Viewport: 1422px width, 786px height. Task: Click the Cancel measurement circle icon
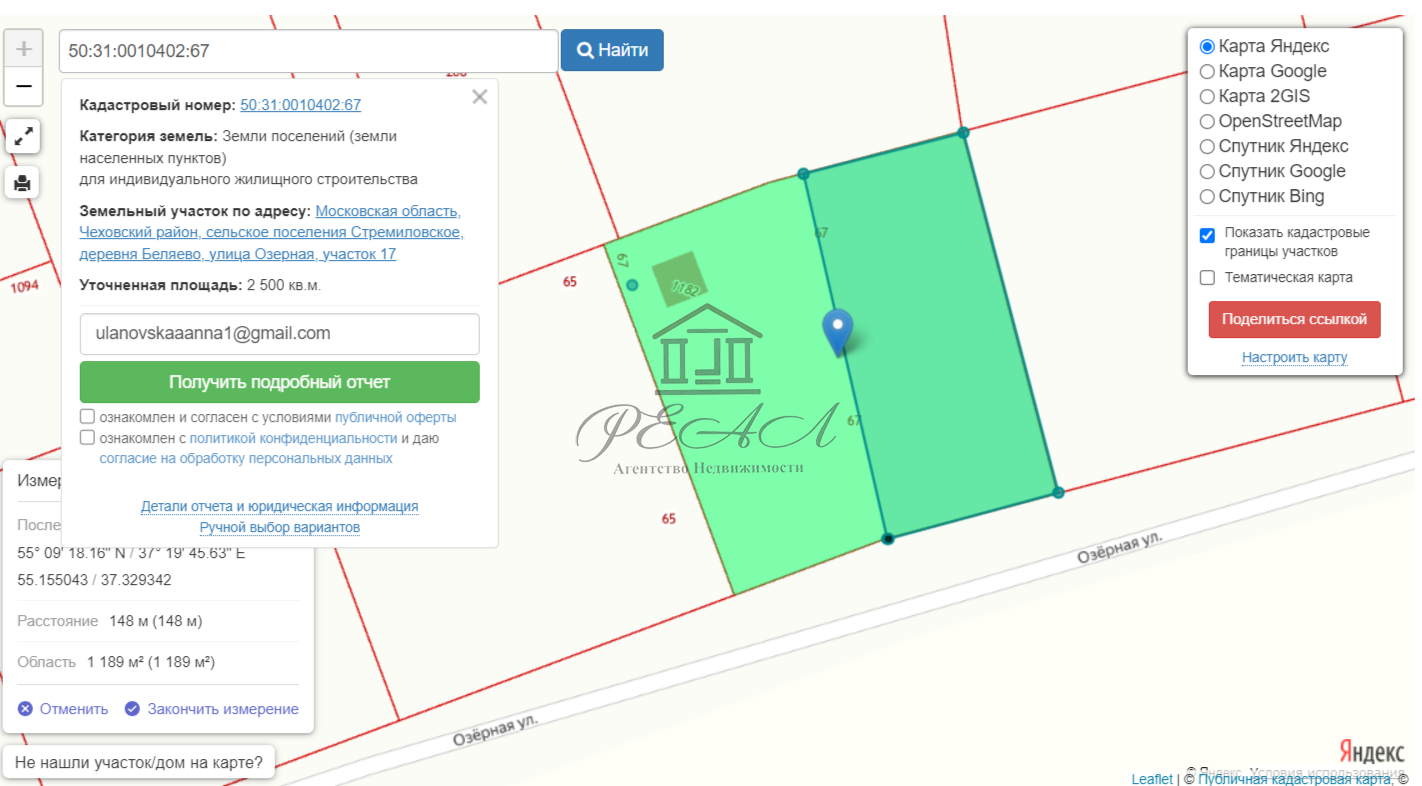pyautogui.click(x=25, y=709)
